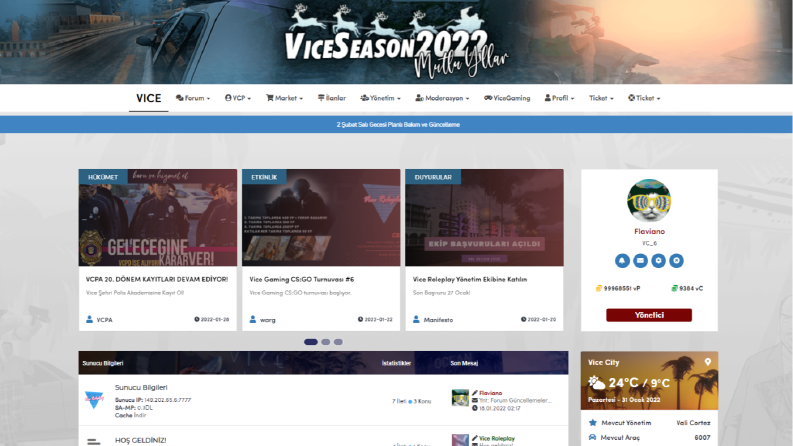This screenshot has height=446, width=793.
Task: Click the Mevcut Yönetim star icon
Action: [593, 422]
